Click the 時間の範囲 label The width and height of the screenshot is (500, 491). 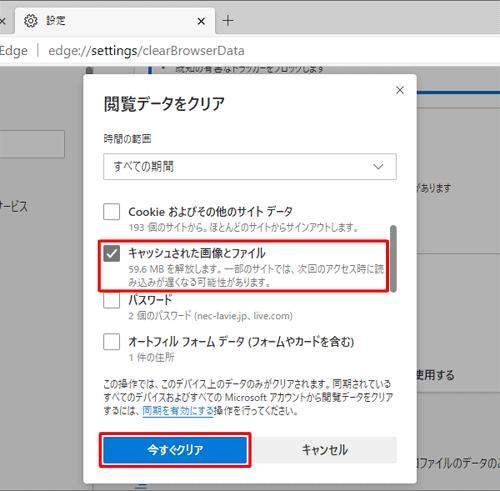click(x=127, y=138)
